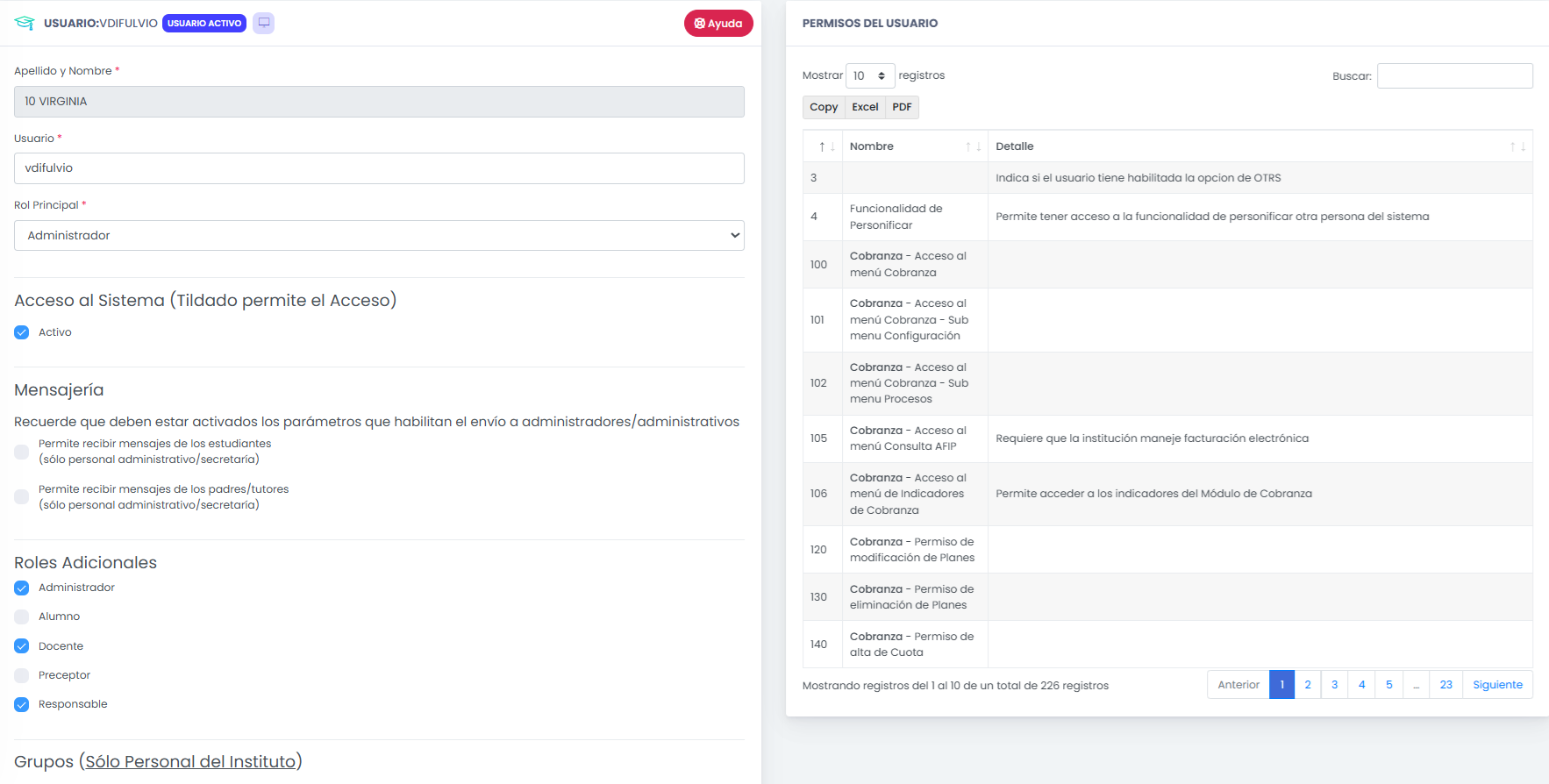Check the Alumno additional role
Viewport: 1549px width, 784px height.
tap(22, 617)
